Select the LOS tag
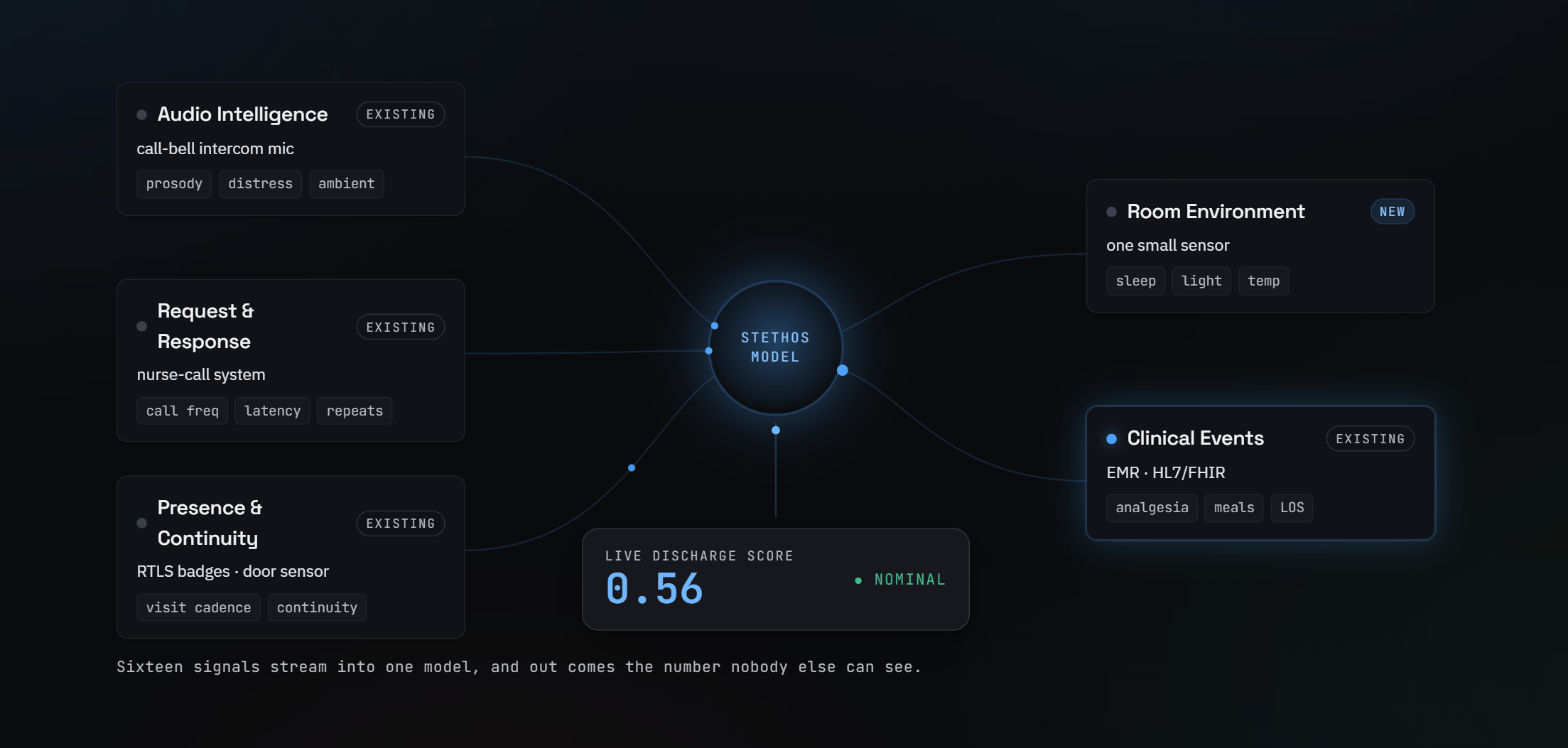This screenshot has height=748, width=1568. tap(1292, 508)
